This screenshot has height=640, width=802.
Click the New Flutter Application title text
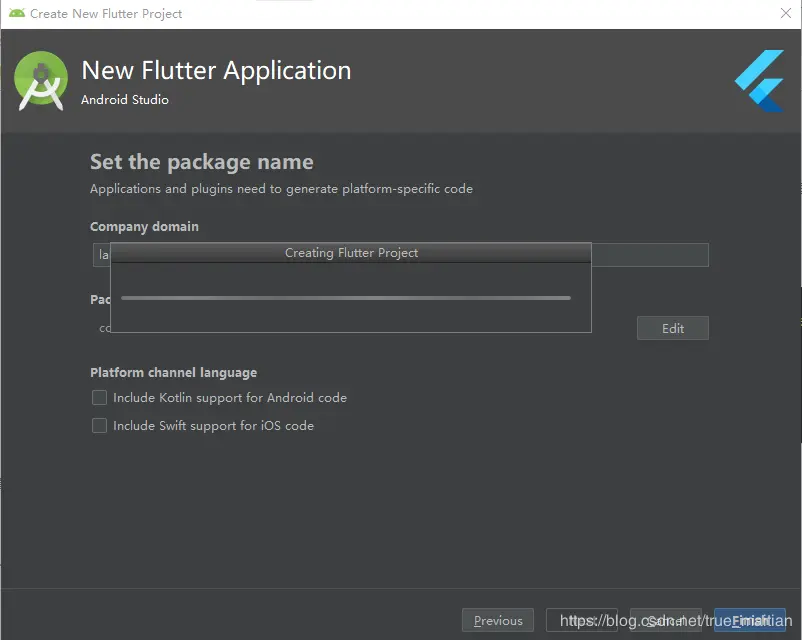216,71
